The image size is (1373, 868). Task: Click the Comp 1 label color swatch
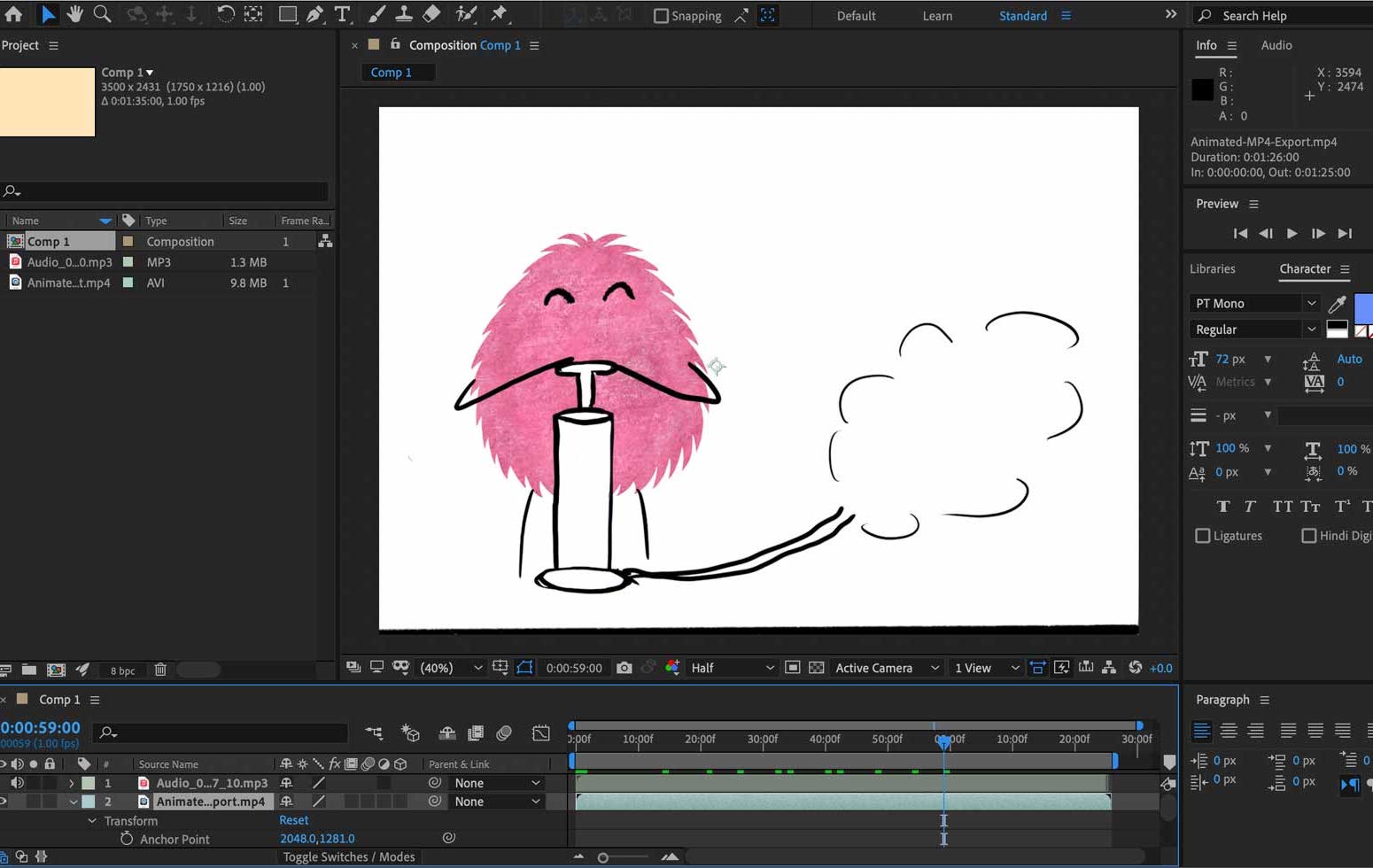point(128,241)
